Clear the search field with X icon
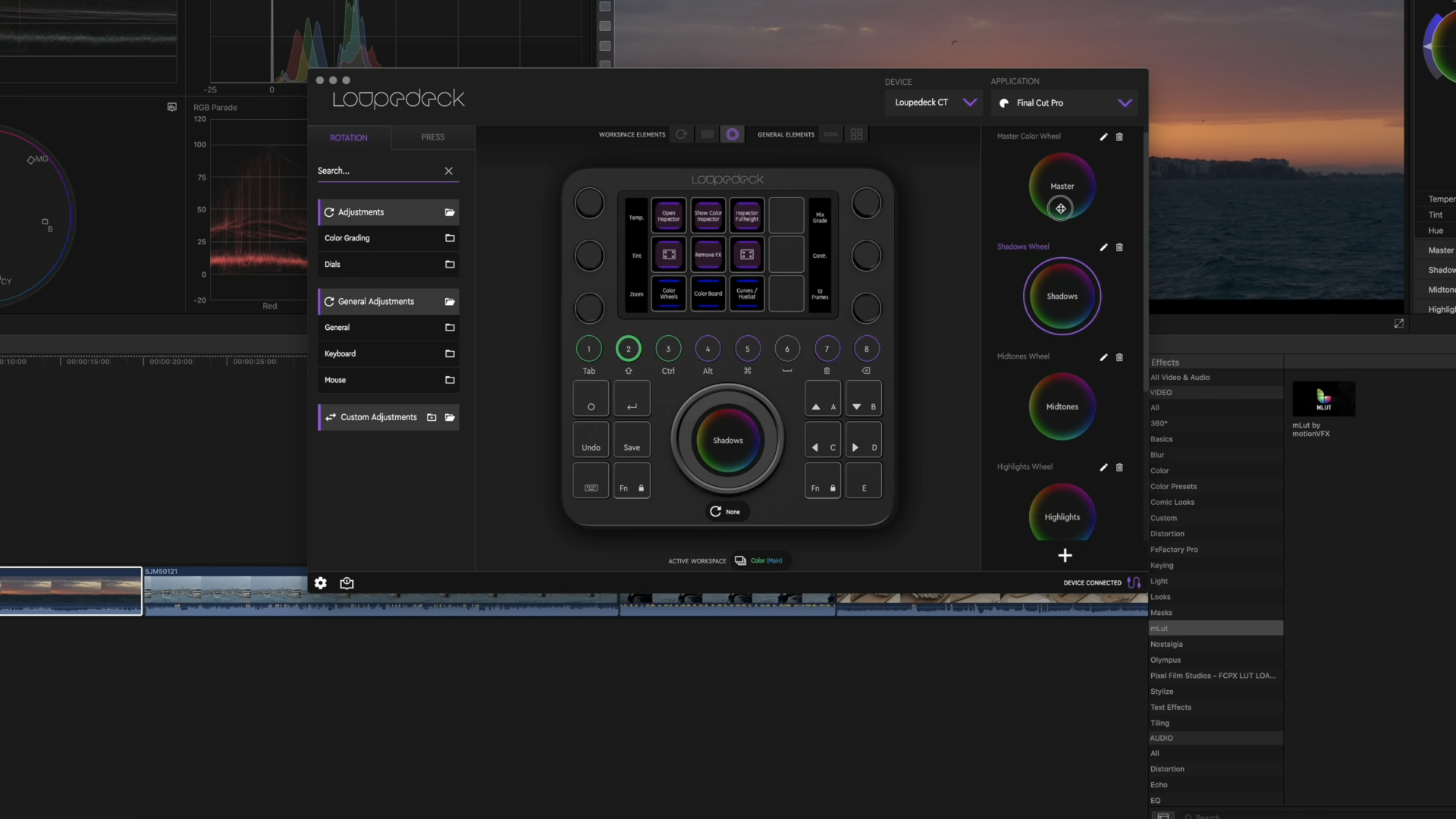 coord(448,171)
